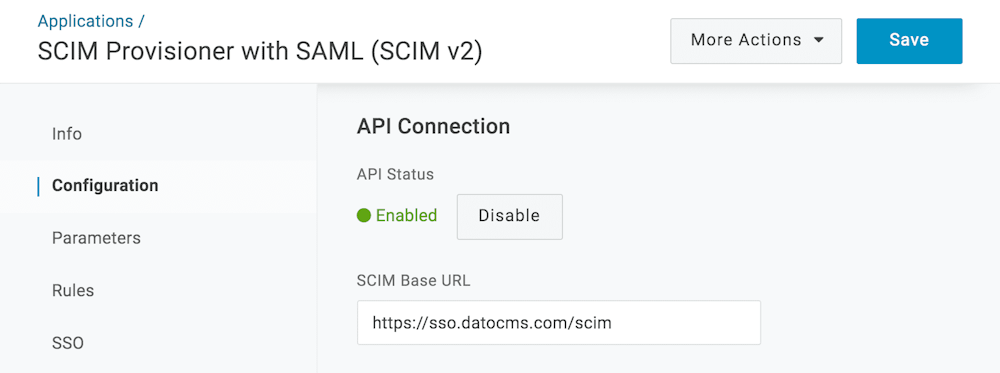This screenshot has width=1000, height=373.
Task: Click the green API status dot
Action: pyautogui.click(x=364, y=216)
